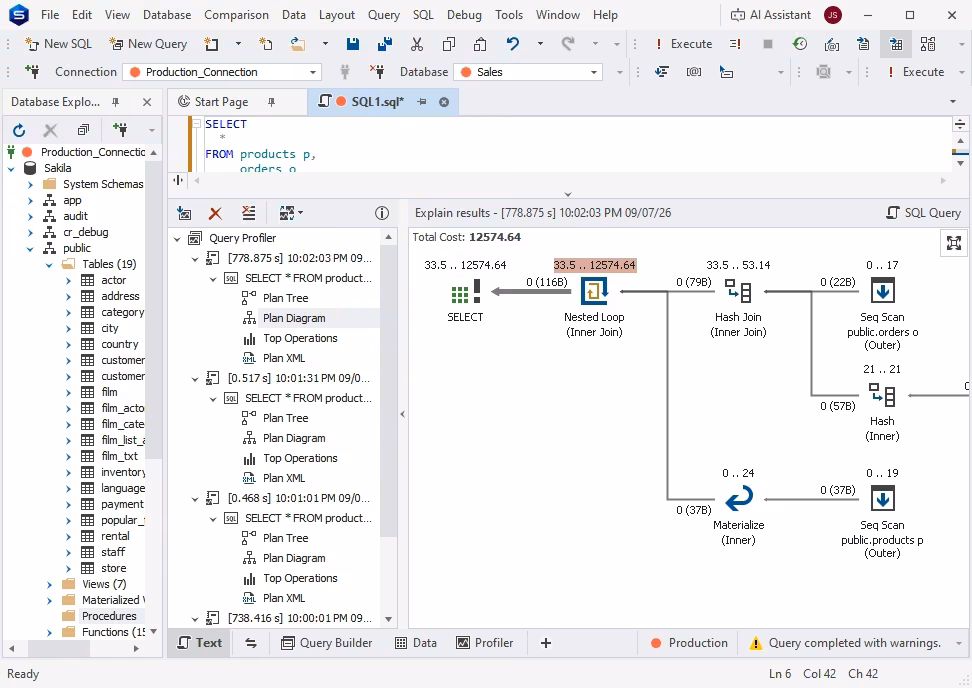This screenshot has height=688, width=972.
Task: Open the AI Assistant
Action: click(771, 15)
